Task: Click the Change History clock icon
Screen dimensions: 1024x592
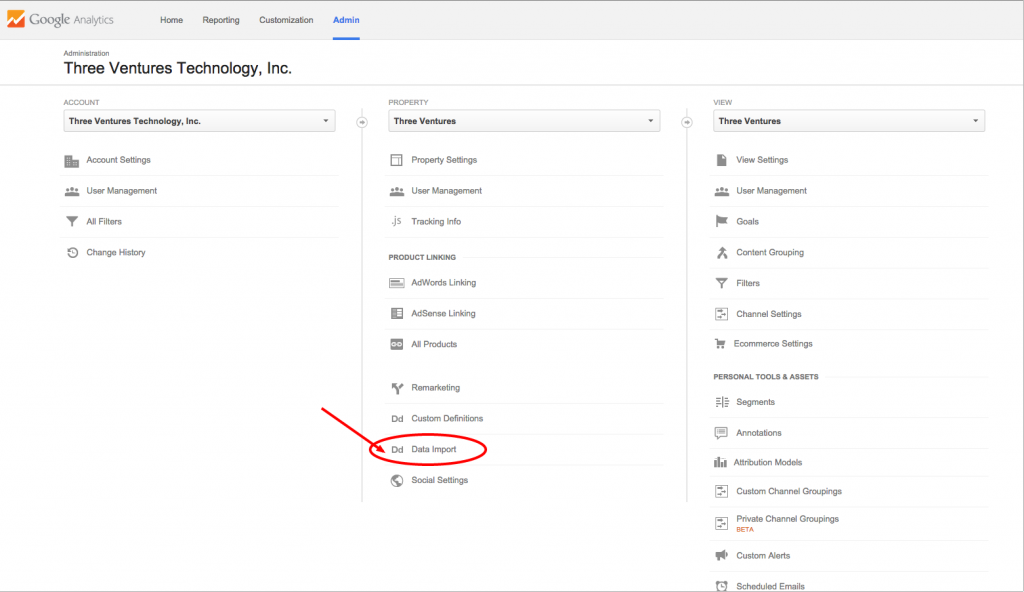Action: (72, 252)
